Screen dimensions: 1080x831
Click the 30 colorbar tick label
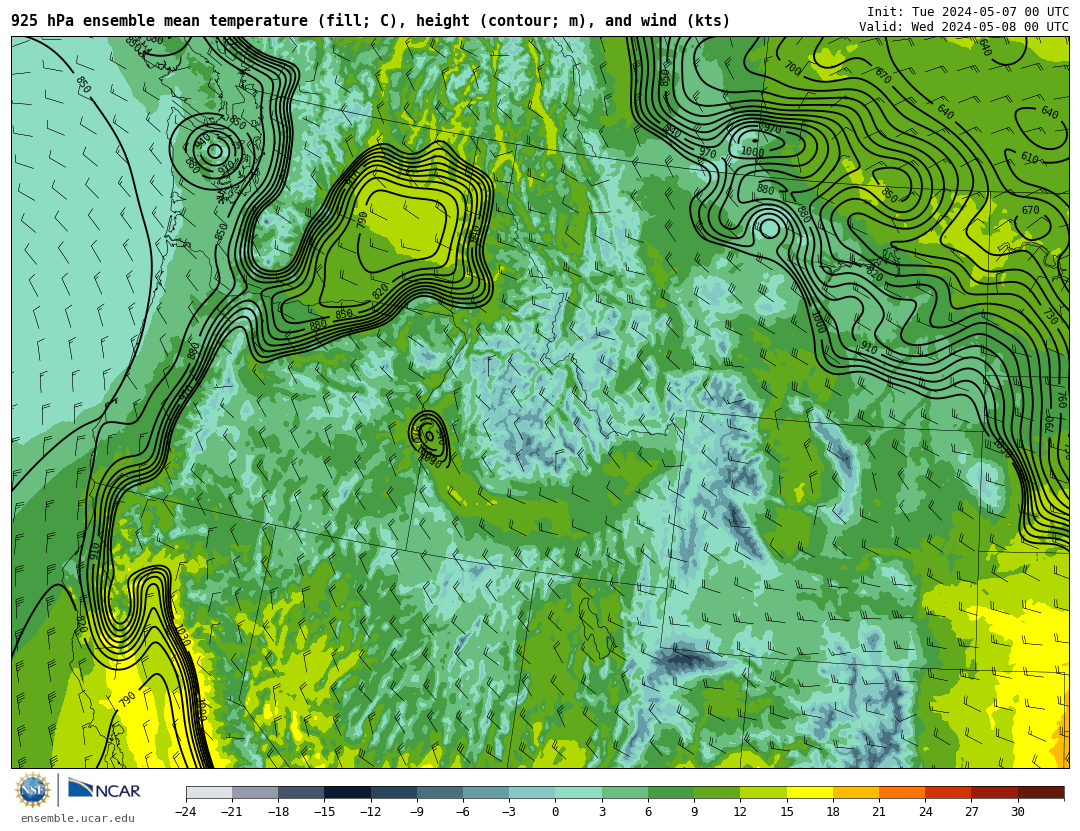coord(1017,812)
